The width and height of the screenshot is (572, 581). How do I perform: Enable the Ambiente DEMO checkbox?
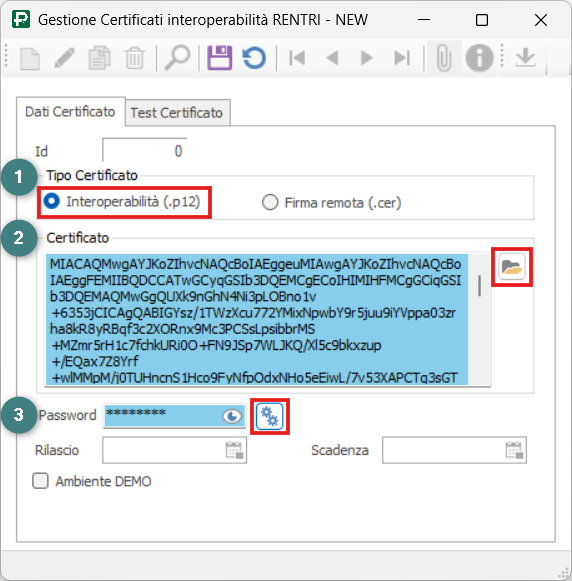(x=40, y=481)
